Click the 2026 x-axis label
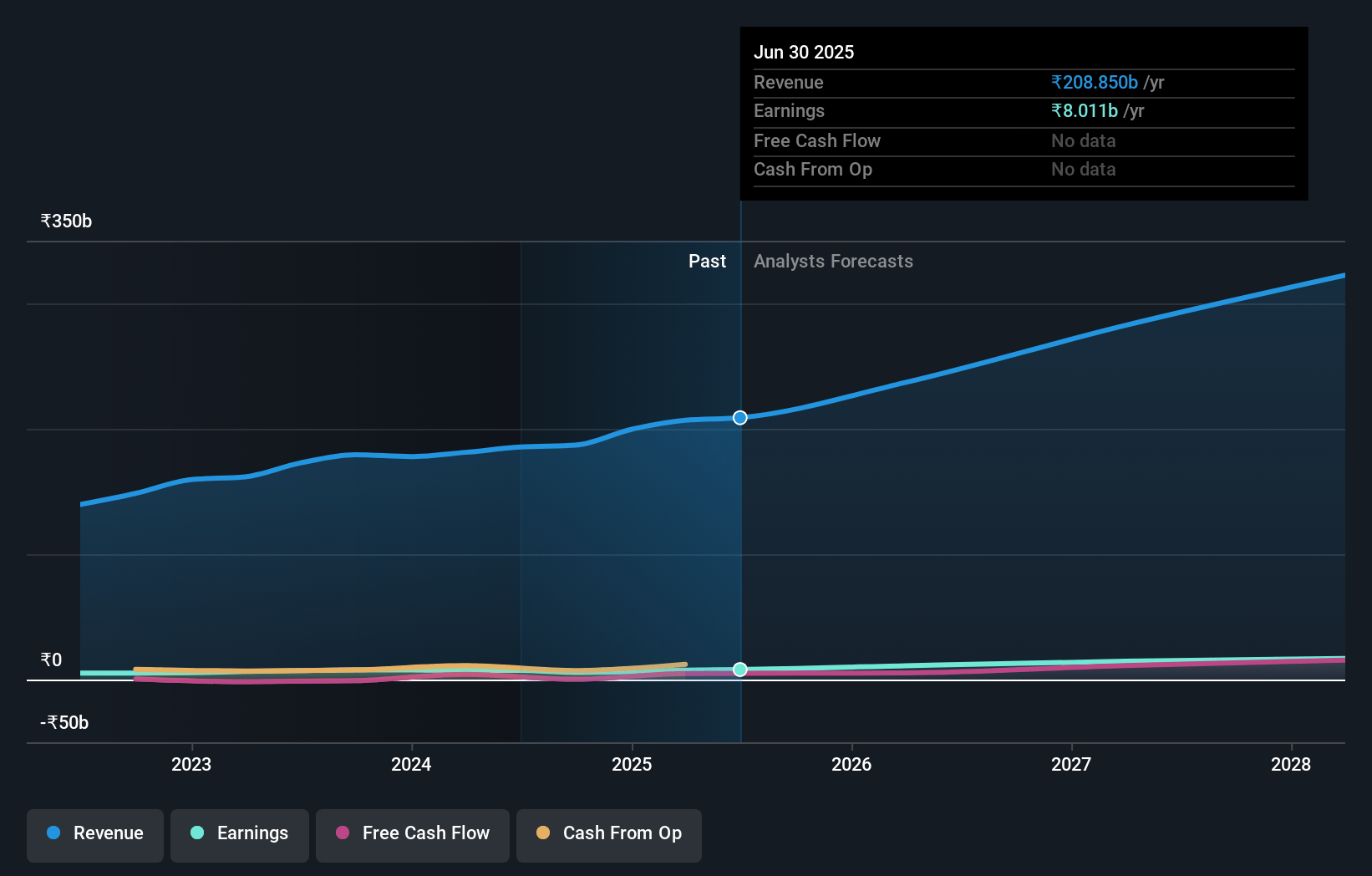This screenshot has height=876, width=1372. pos(851,764)
